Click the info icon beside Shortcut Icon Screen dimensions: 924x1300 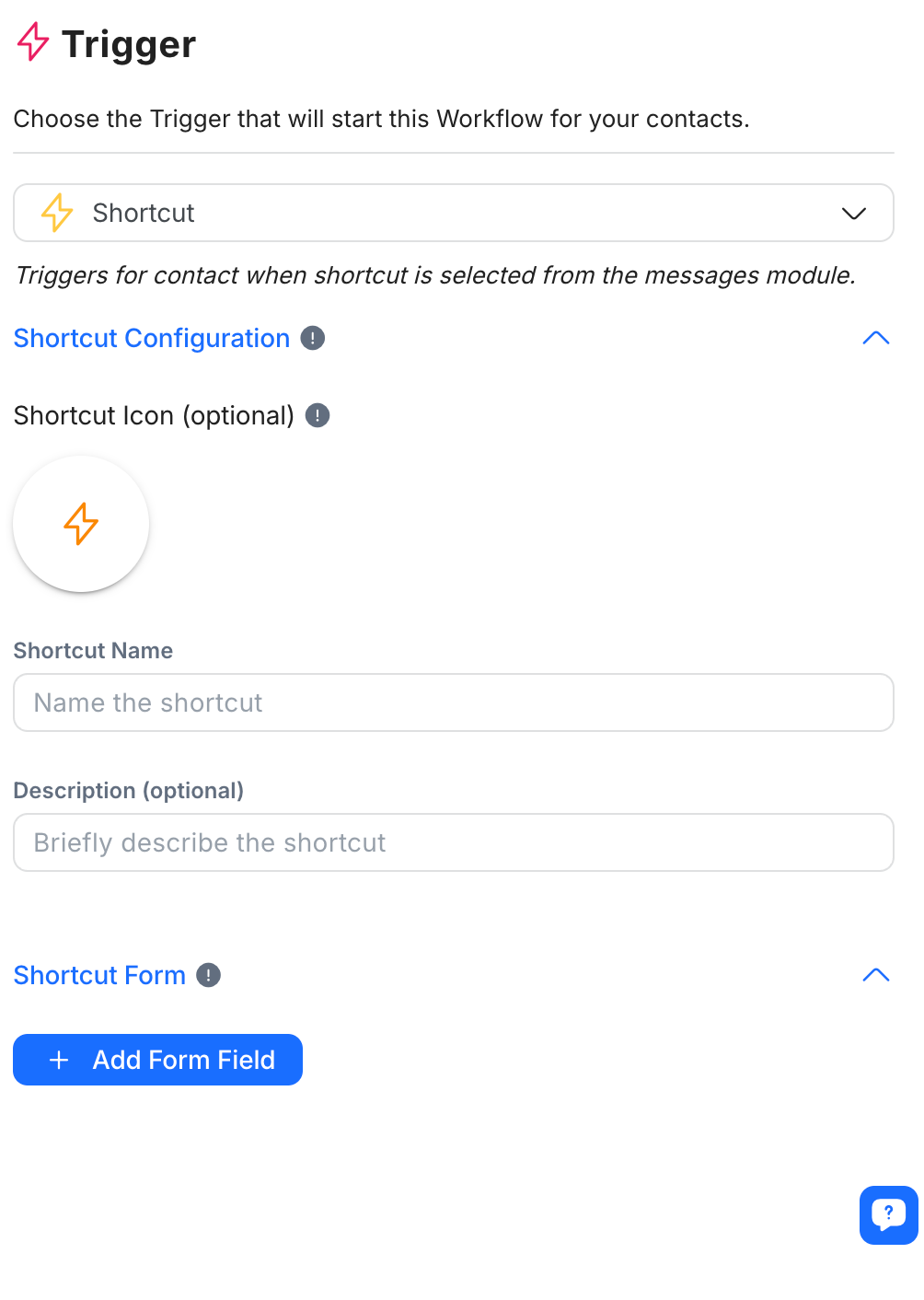318,415
